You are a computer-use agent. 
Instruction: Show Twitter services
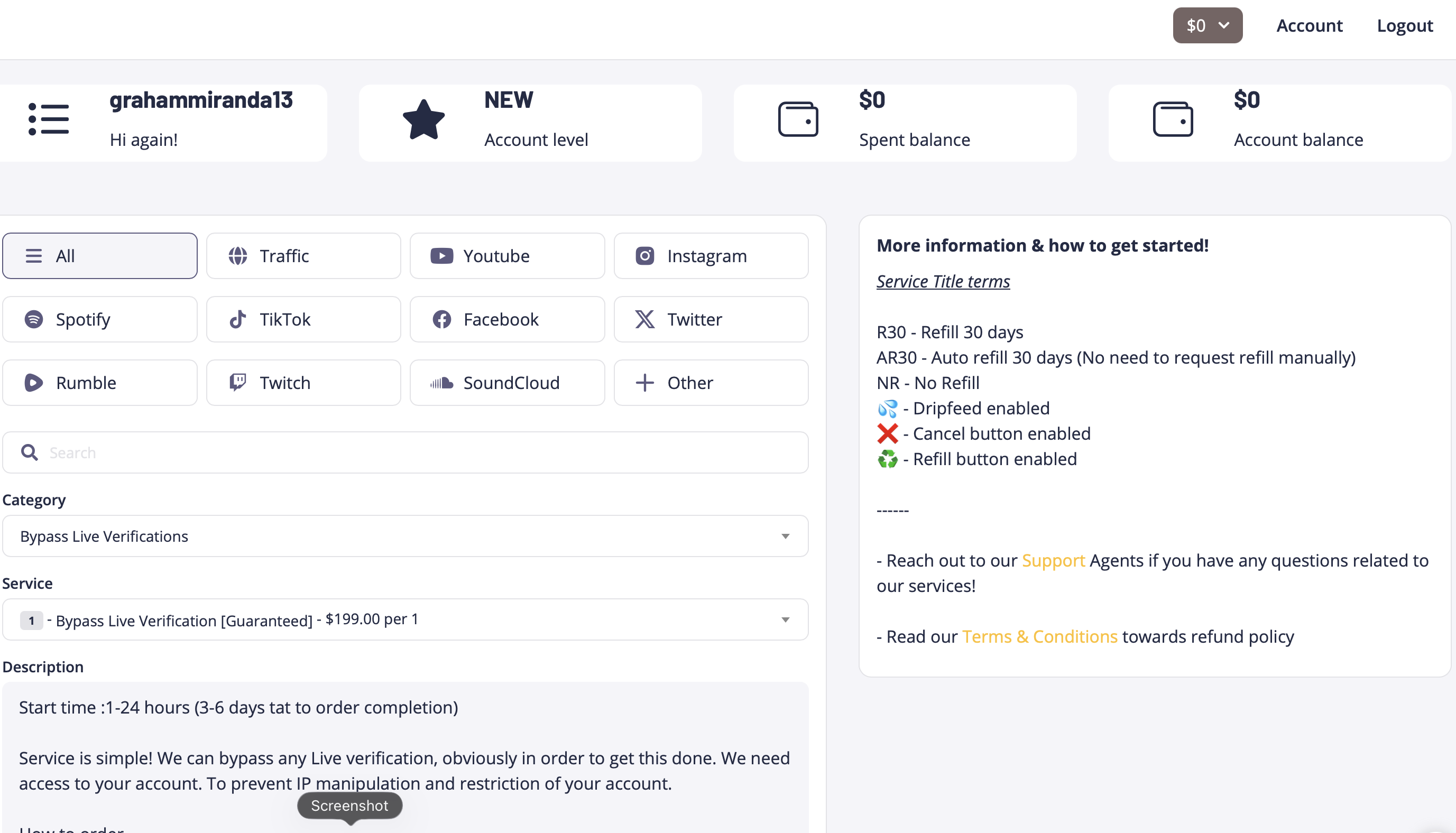(711, 319)
